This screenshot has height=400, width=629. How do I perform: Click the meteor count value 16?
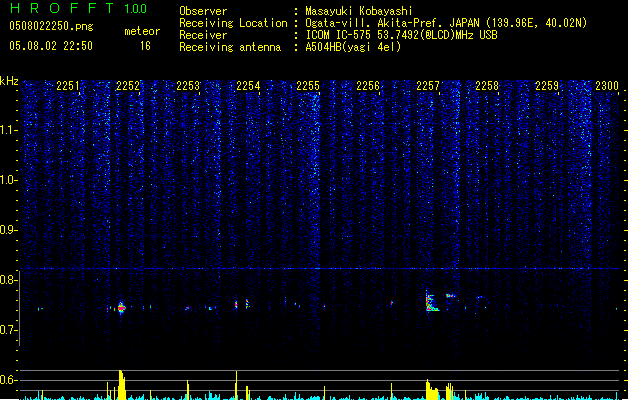pyautogui.click(x=145, y=46)
